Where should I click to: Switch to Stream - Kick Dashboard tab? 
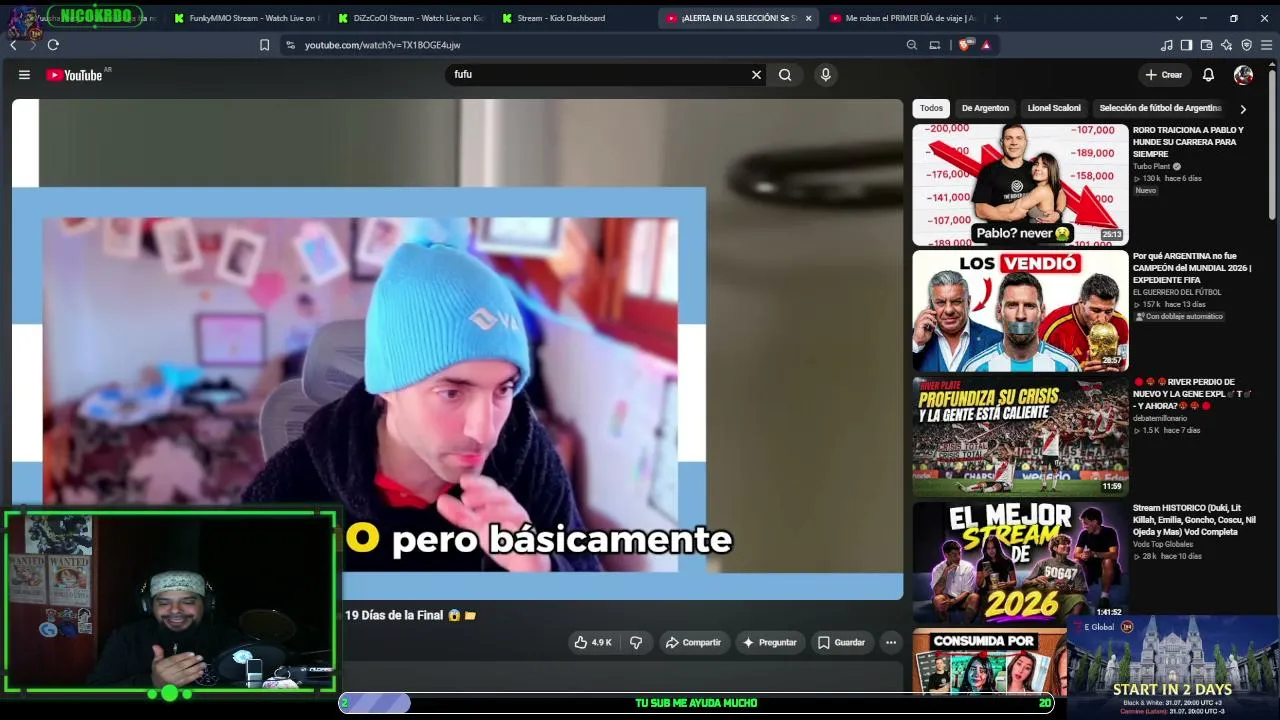coord(573,18)
